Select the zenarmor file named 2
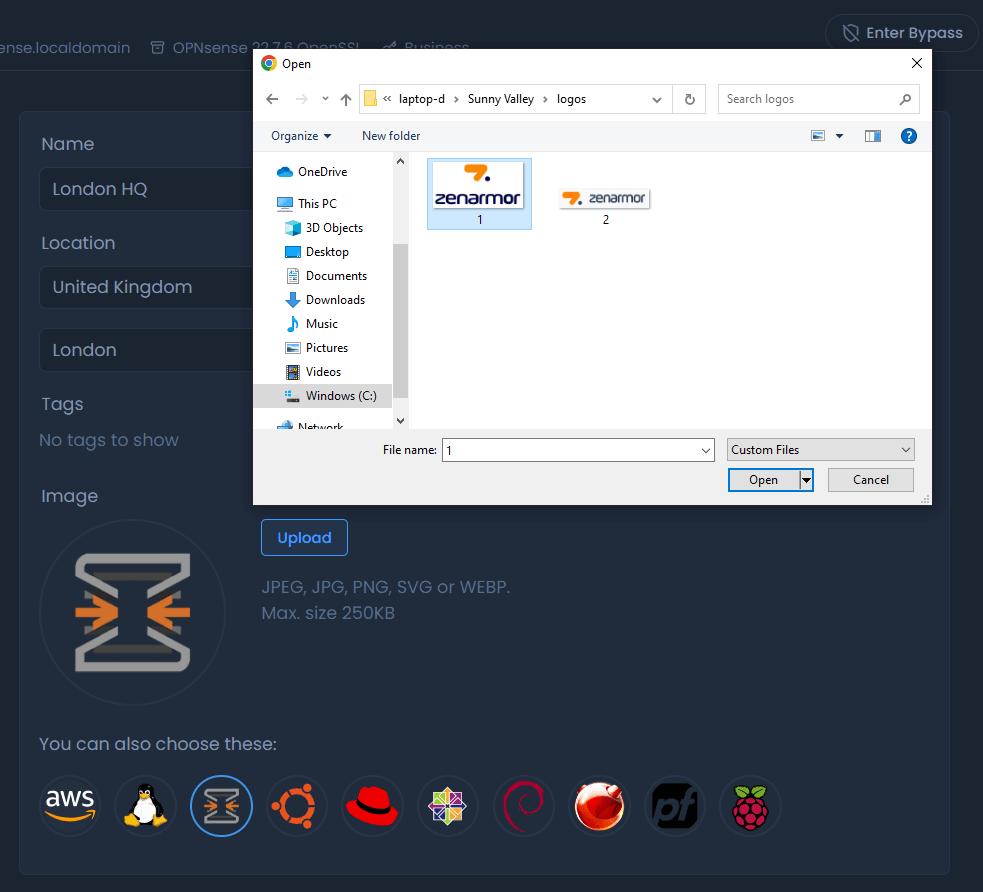This screenshot has height=892, width=983. pyautogui.click(x=605, y=207)
